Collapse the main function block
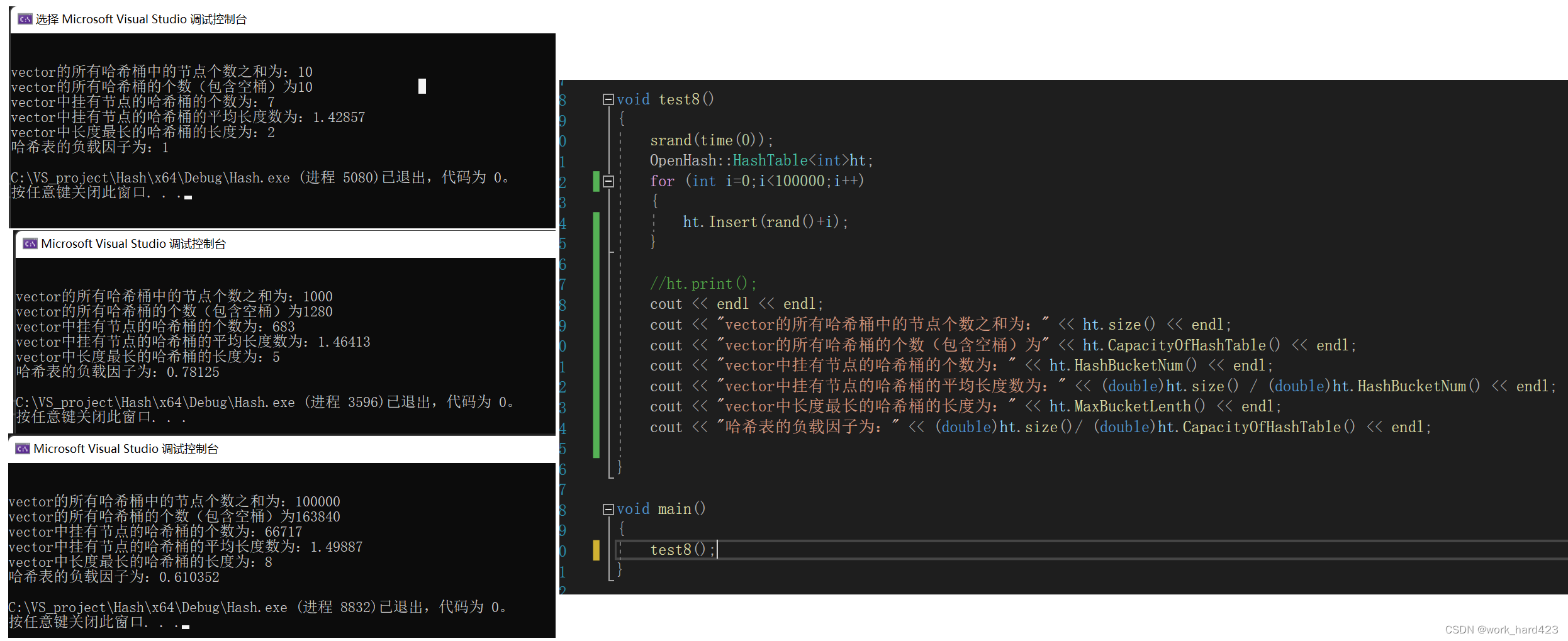The width and height of the screenshot is (1568, 641). [x=608, y=510]
